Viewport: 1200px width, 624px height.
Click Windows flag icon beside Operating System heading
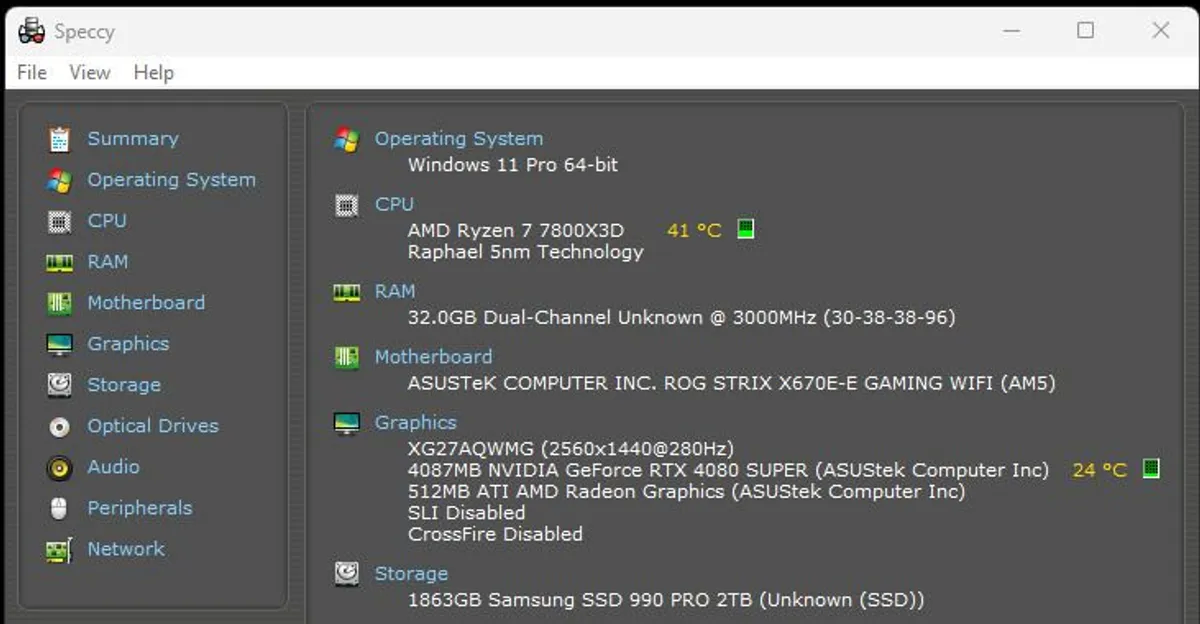pyautogui.click(x=346, y=139)
